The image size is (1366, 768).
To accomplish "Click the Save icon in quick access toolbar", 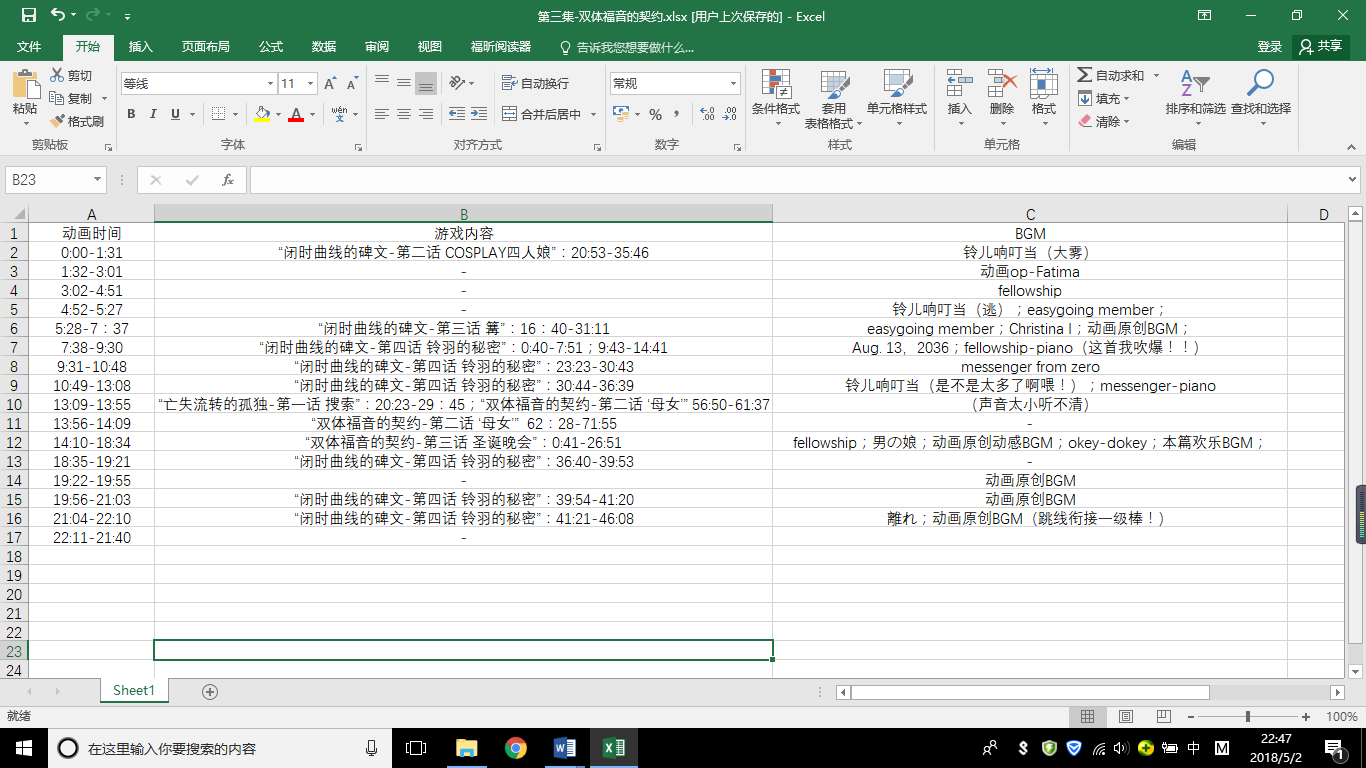I will point(29,16).
